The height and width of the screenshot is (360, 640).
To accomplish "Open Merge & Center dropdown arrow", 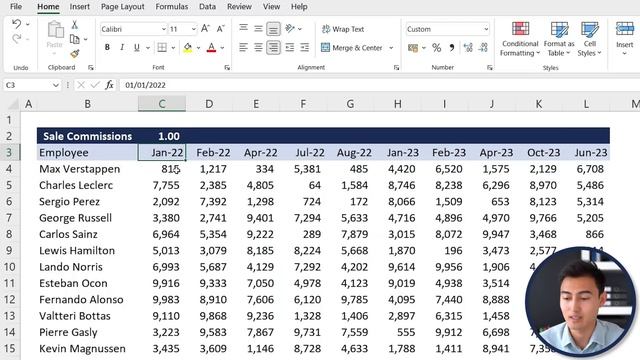I will tap(391, 48).
